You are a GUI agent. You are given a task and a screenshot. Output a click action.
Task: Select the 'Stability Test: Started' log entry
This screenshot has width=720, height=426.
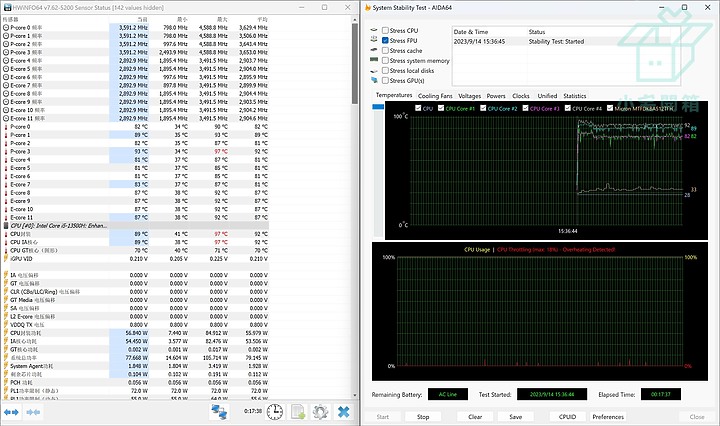(566, 41)
